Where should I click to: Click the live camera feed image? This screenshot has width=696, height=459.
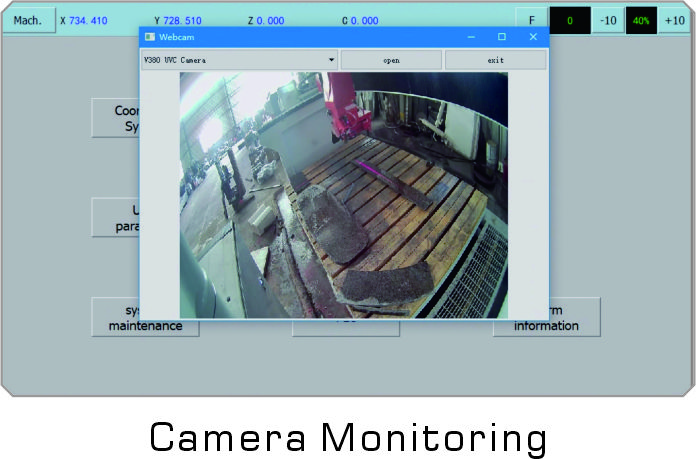pyautogui.click(x=343, y=195)
